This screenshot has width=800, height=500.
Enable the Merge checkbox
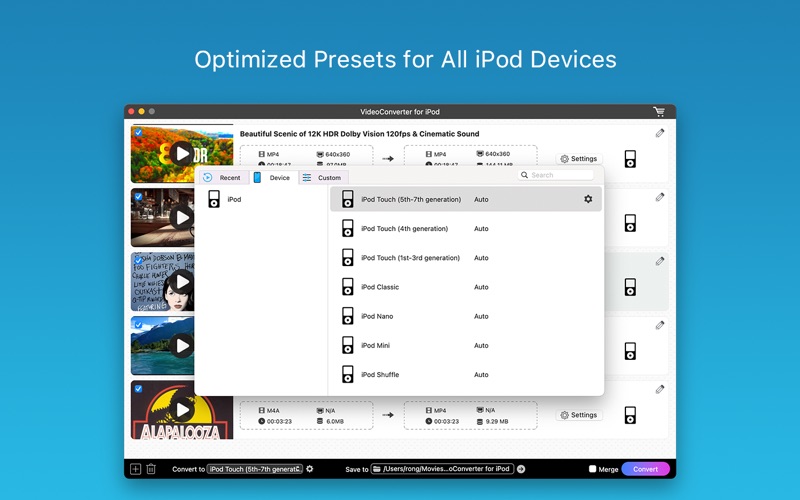point(592,469)
